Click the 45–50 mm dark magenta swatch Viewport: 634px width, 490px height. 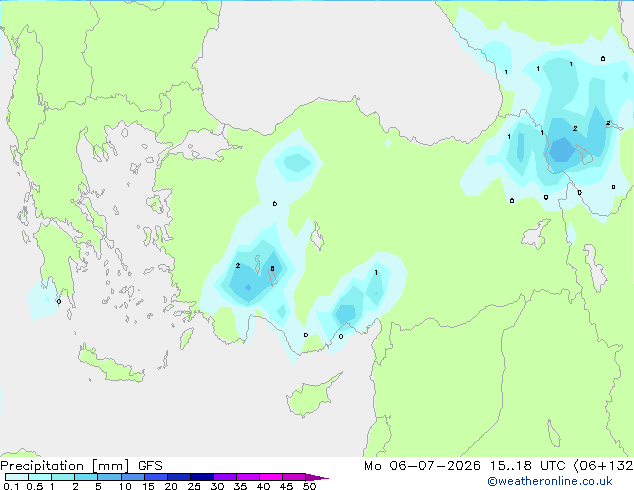pos(294,477)
